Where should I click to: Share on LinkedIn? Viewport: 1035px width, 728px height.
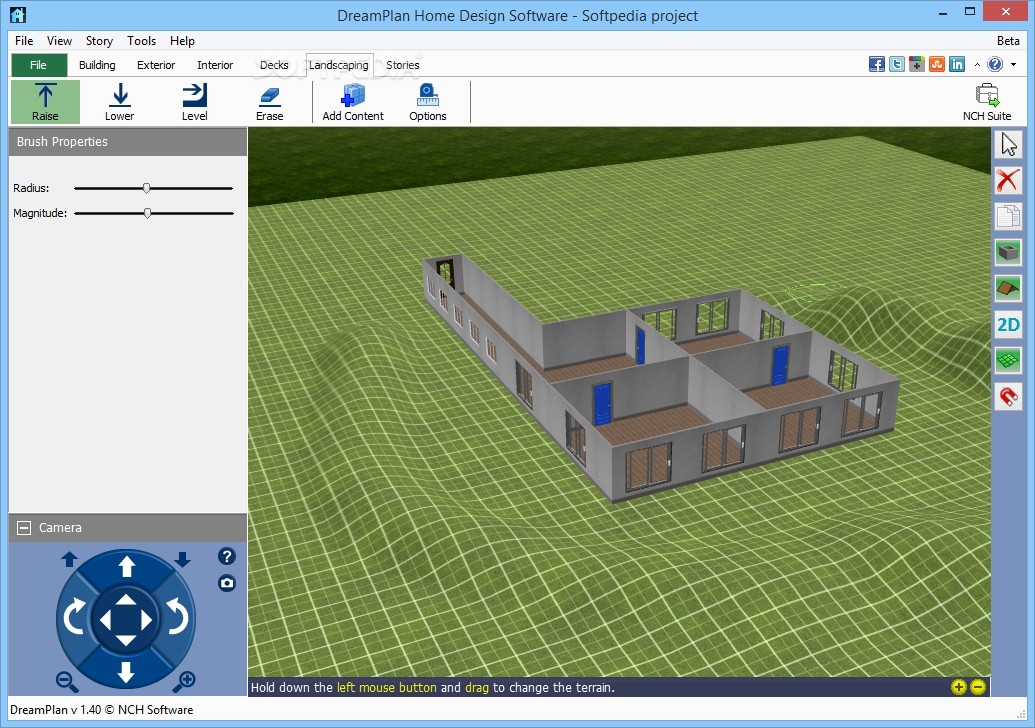point(956,64)
